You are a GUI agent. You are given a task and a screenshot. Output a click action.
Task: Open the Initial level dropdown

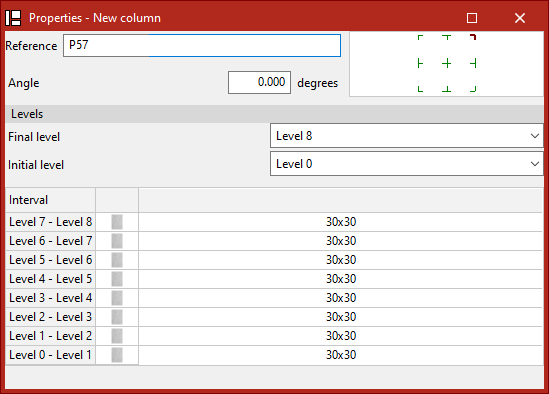click(x=406, y=164)
